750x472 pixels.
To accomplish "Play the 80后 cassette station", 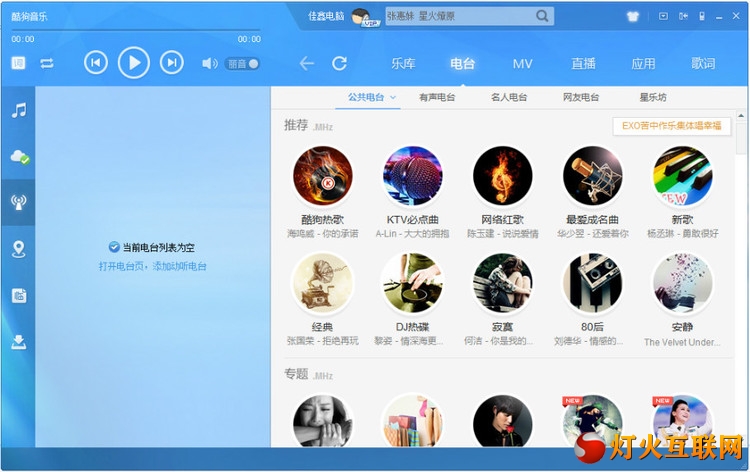I will pyautogui.click(x=592, y=284).
